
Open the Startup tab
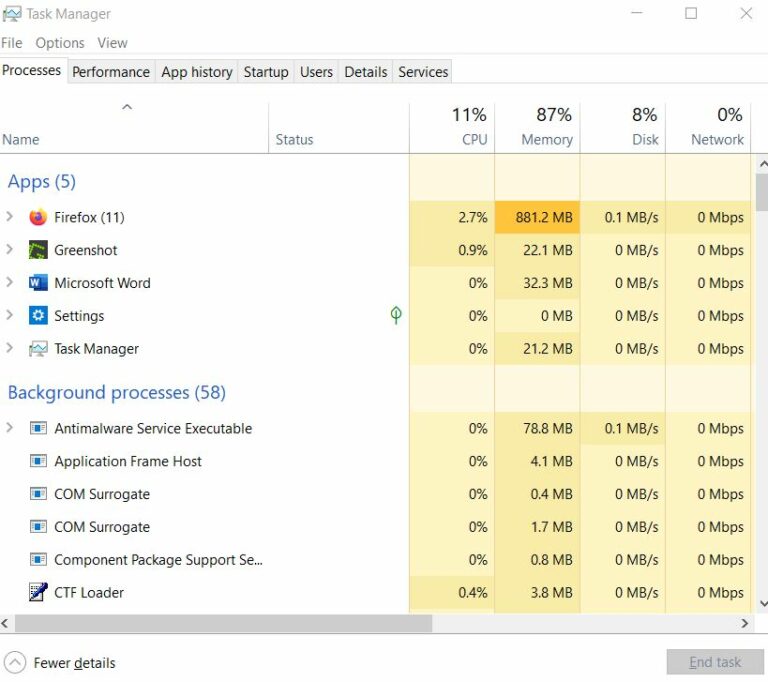coord(266,72)
